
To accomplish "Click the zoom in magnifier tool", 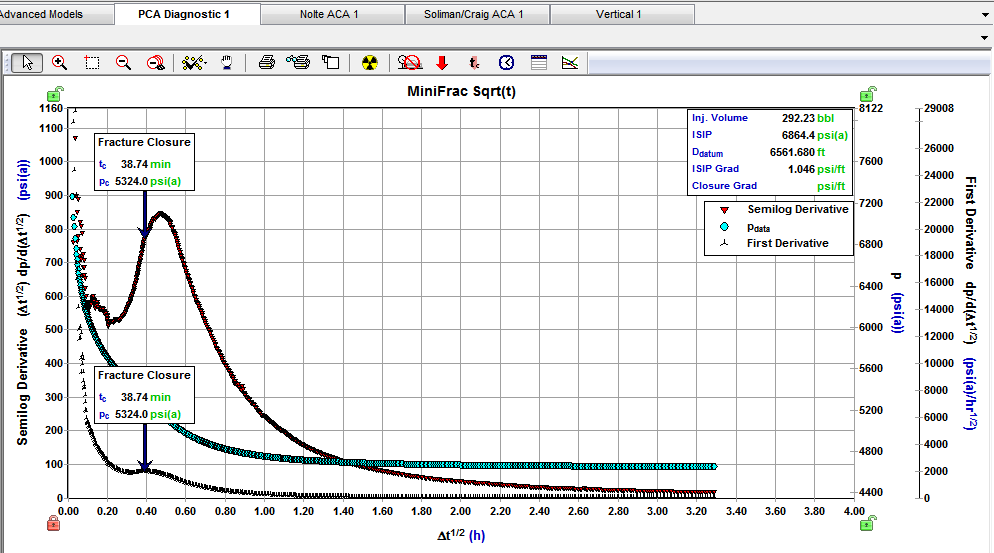I will [60, 62].
